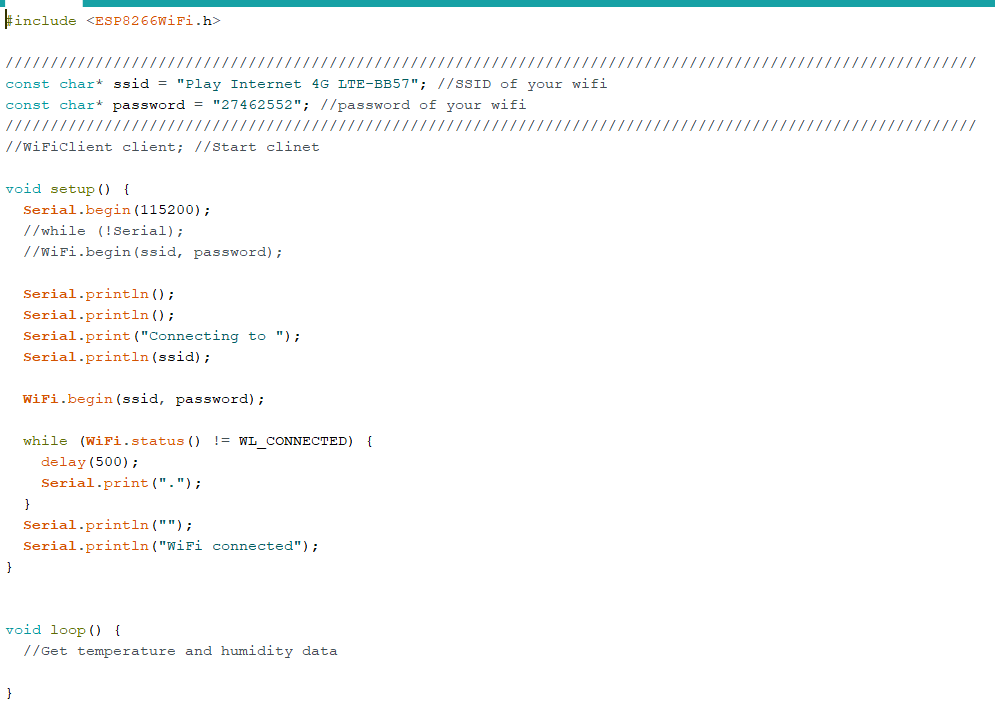Click the "Play Internet 4G LTE-BB57" string

298,84
